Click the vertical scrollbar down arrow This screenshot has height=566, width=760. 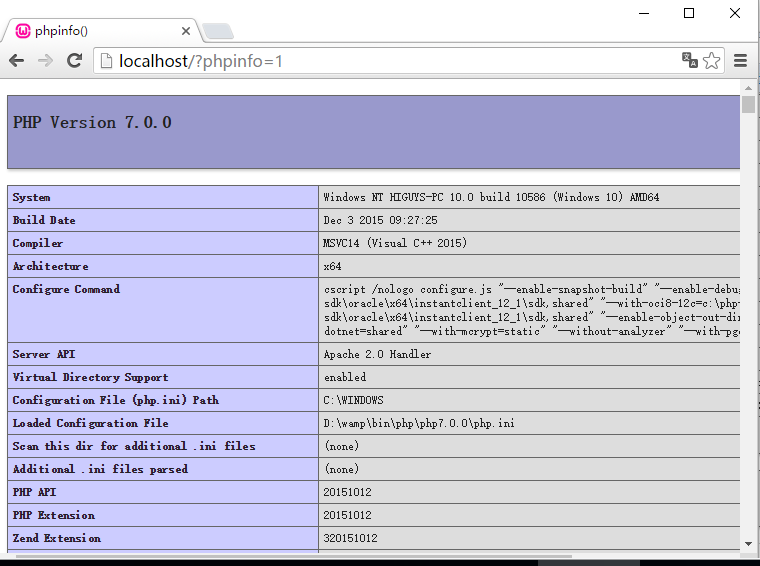pyautogui.click(x=748, y=544)
